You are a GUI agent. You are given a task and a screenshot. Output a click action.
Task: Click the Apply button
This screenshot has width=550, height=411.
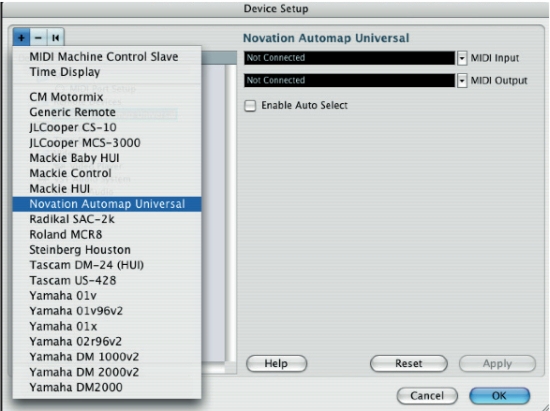[x=497, y=364]
